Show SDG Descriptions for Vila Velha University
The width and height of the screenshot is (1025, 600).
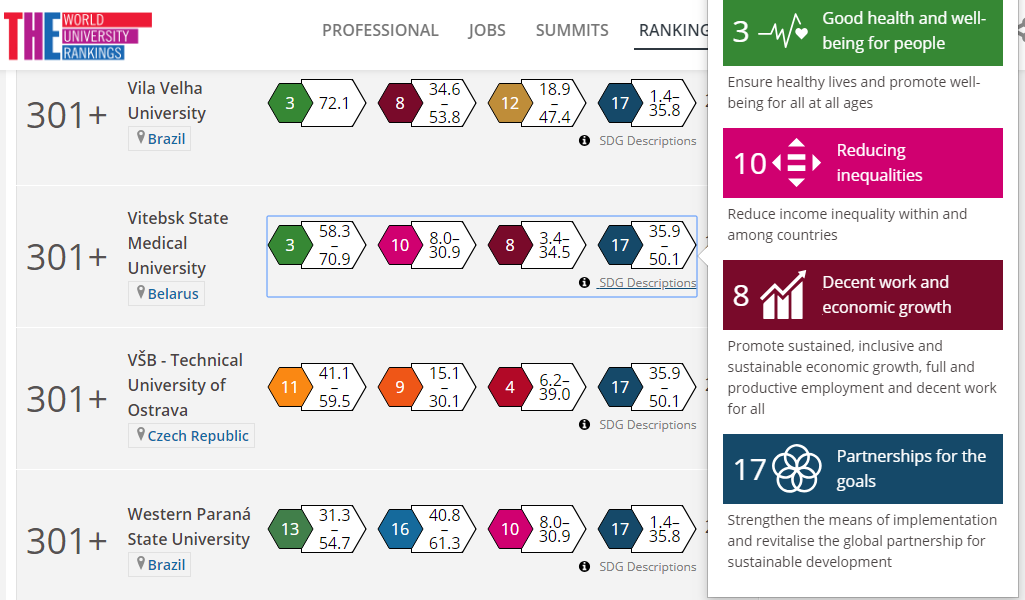click(x=646, y=141)
